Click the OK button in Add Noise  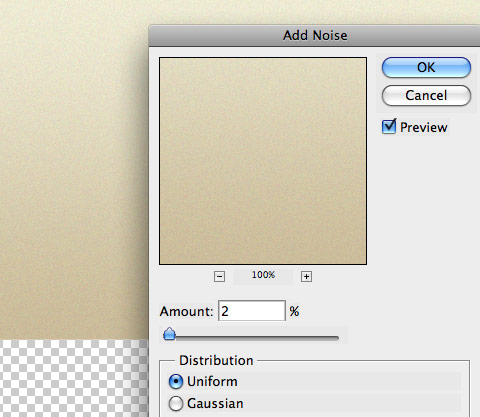click(x=426, y=67)
